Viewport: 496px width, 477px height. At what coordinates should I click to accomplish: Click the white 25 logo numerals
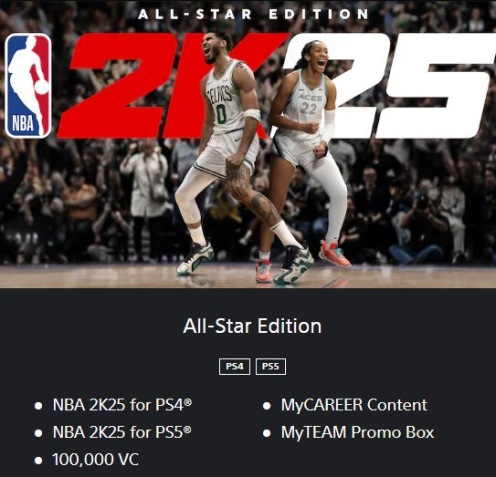pos(400,85)
